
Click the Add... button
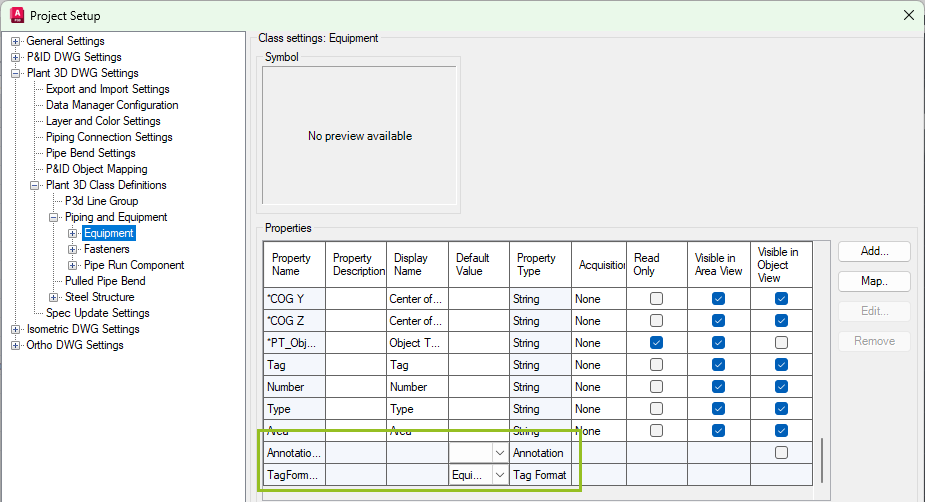click(x=874, y=251)
